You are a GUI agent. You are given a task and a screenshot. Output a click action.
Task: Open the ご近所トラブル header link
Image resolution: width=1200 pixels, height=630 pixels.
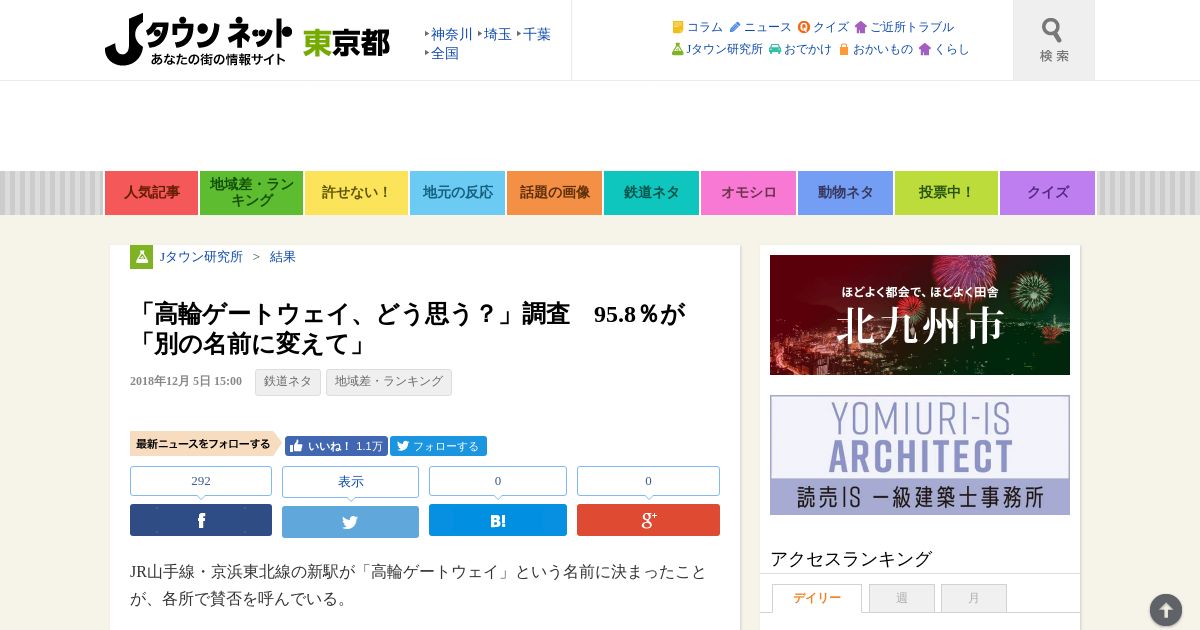[x=904, y=27]
